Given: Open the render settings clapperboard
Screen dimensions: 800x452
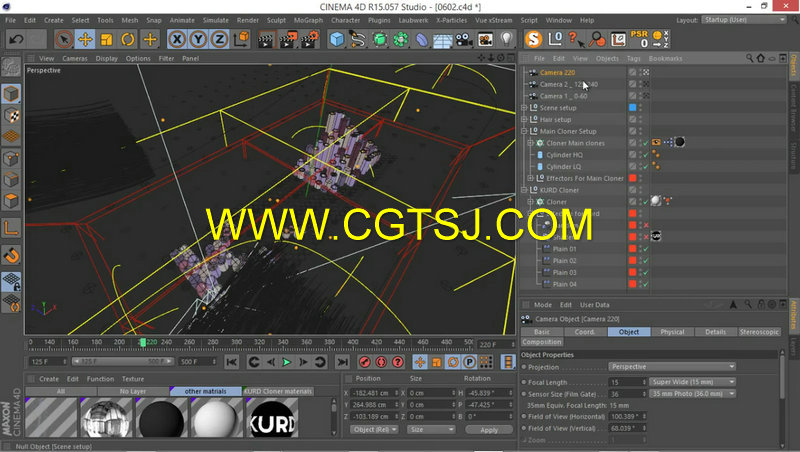Looking at the screenshot, I should pyautogui.click(x=310, y=39).
